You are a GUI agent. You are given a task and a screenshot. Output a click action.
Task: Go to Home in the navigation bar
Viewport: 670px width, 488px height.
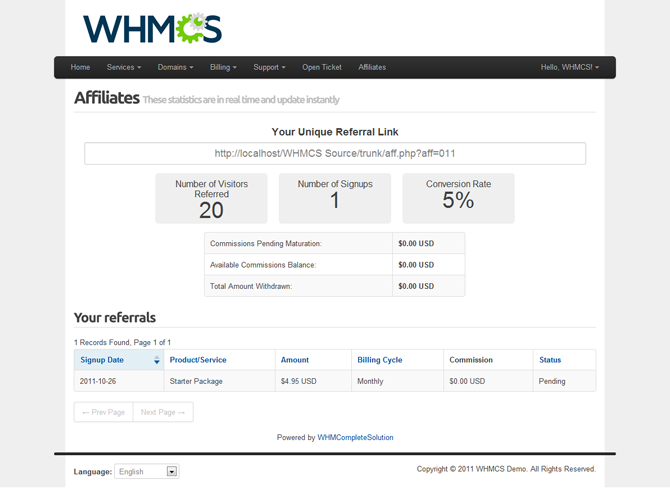pyautogui.click(x=80, y=67)
